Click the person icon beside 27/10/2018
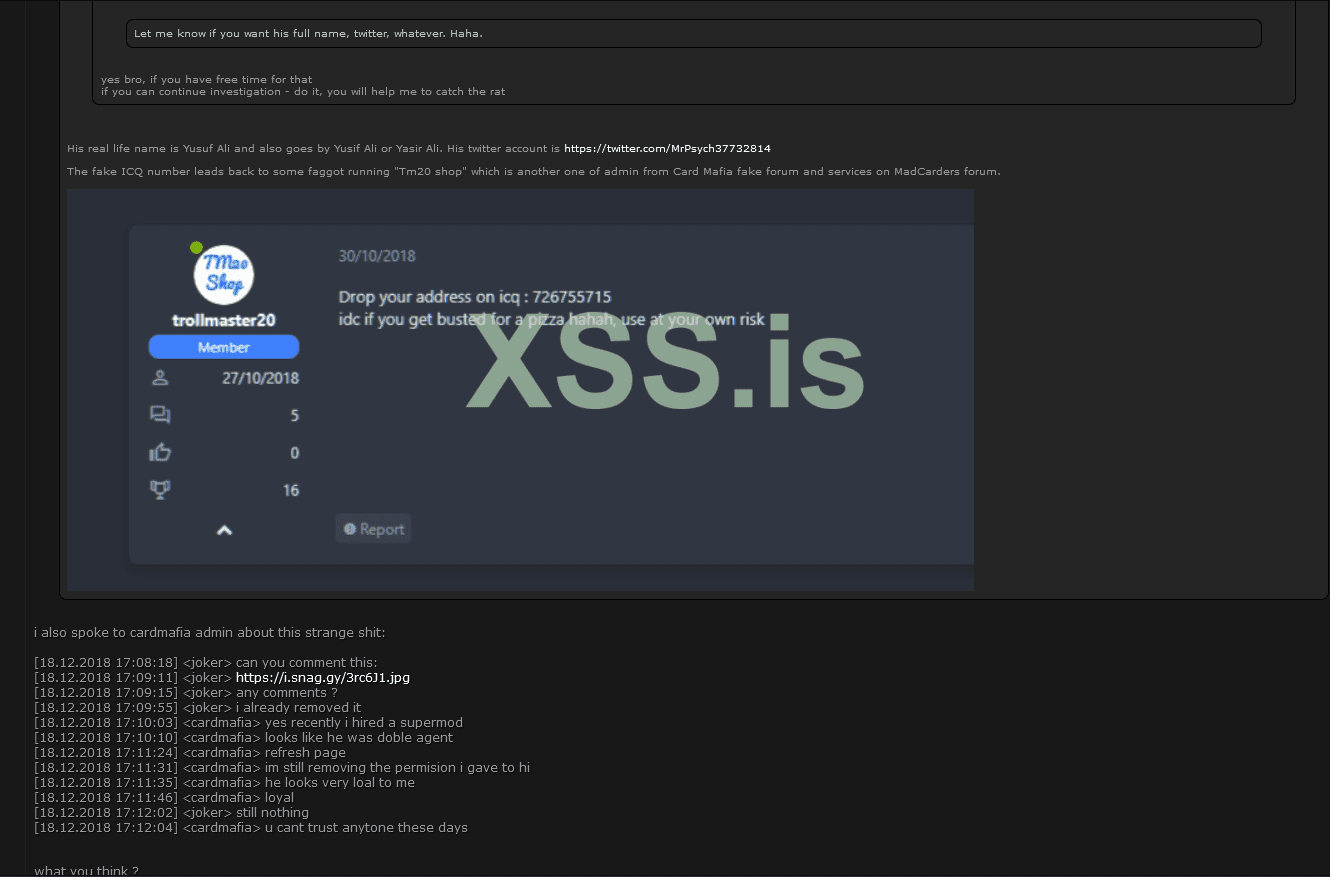This screenshot has width=1330, height=877. (159, 378)
